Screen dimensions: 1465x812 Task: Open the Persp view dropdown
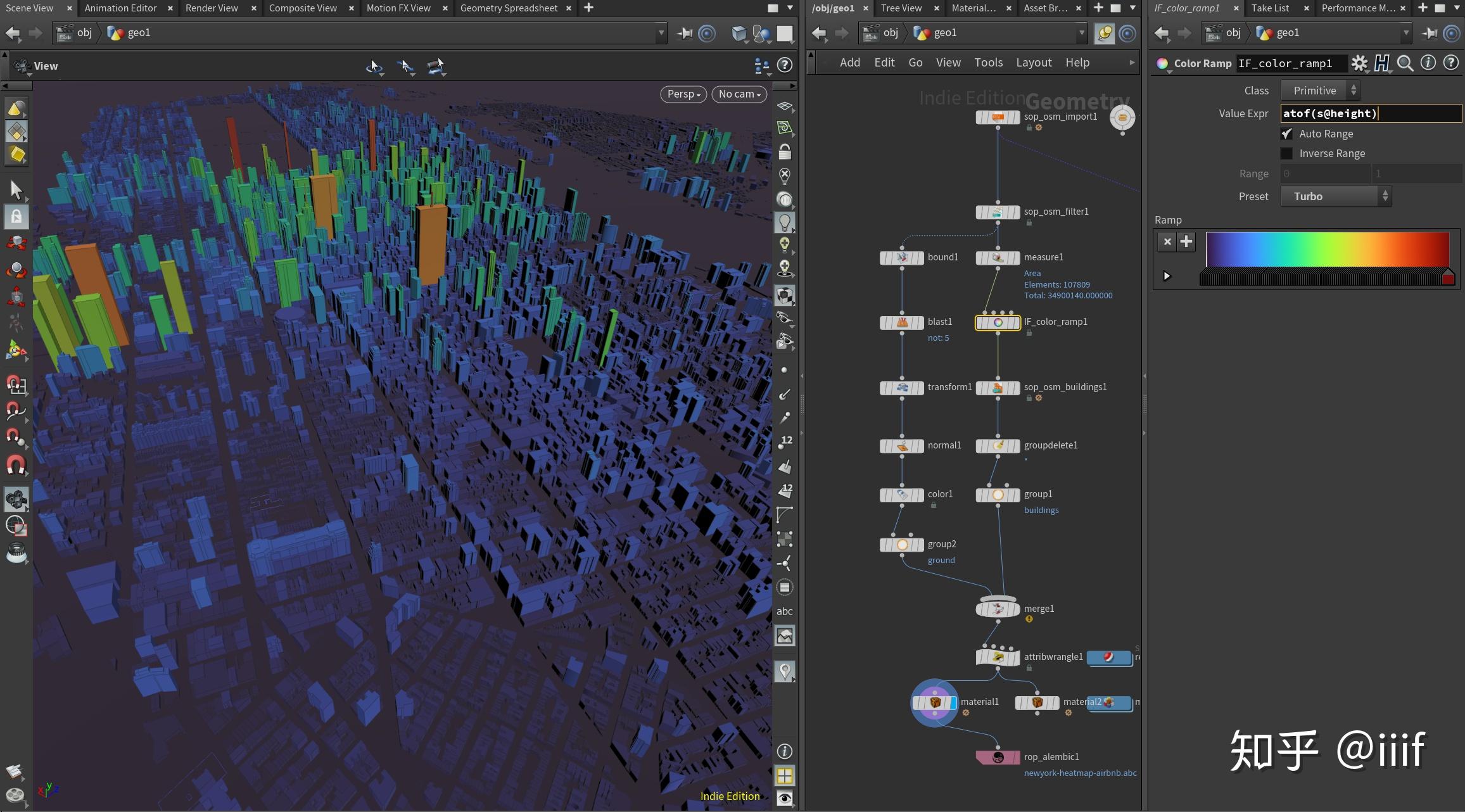pyautogui.click(x=683, y=94)
